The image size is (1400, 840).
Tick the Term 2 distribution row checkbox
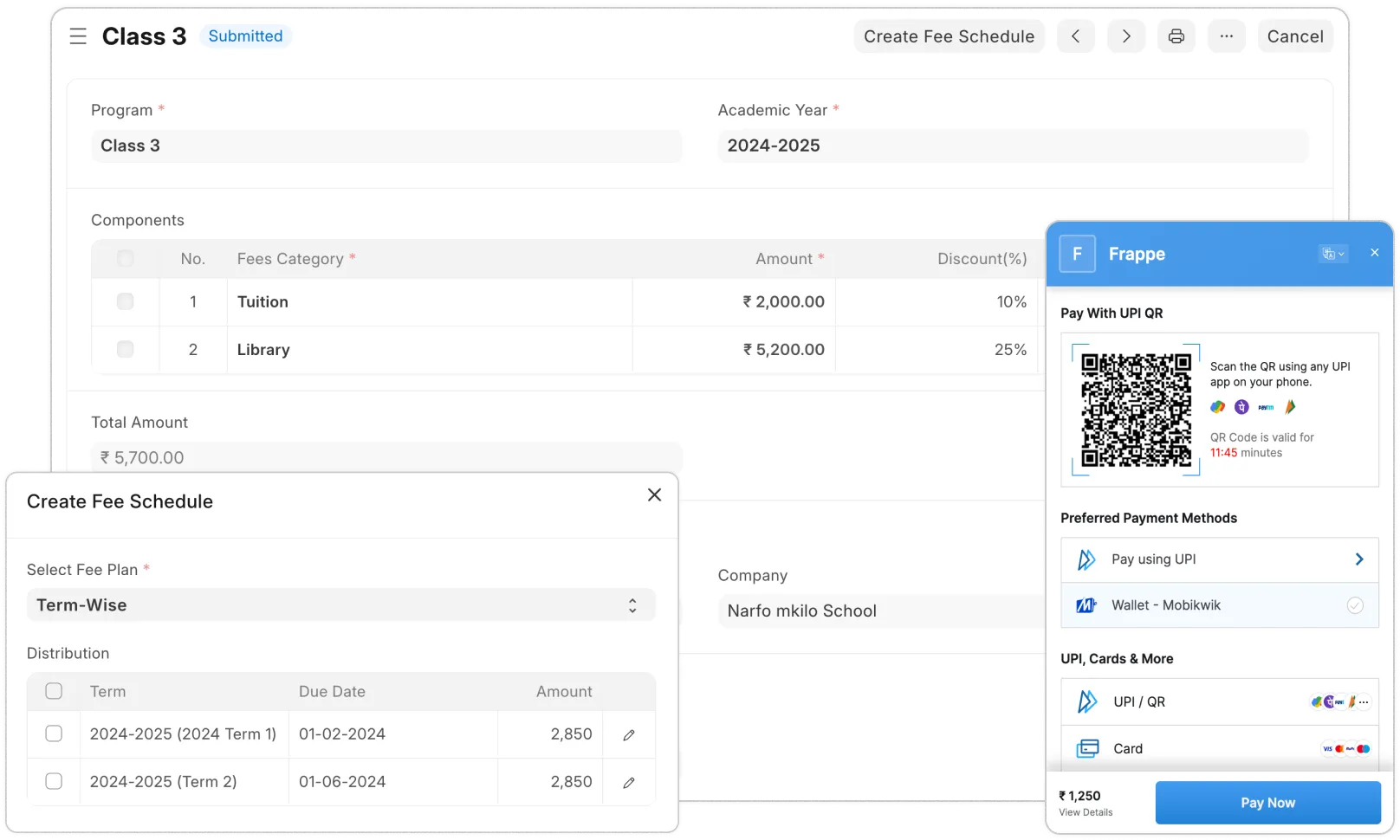click(54, 781)
